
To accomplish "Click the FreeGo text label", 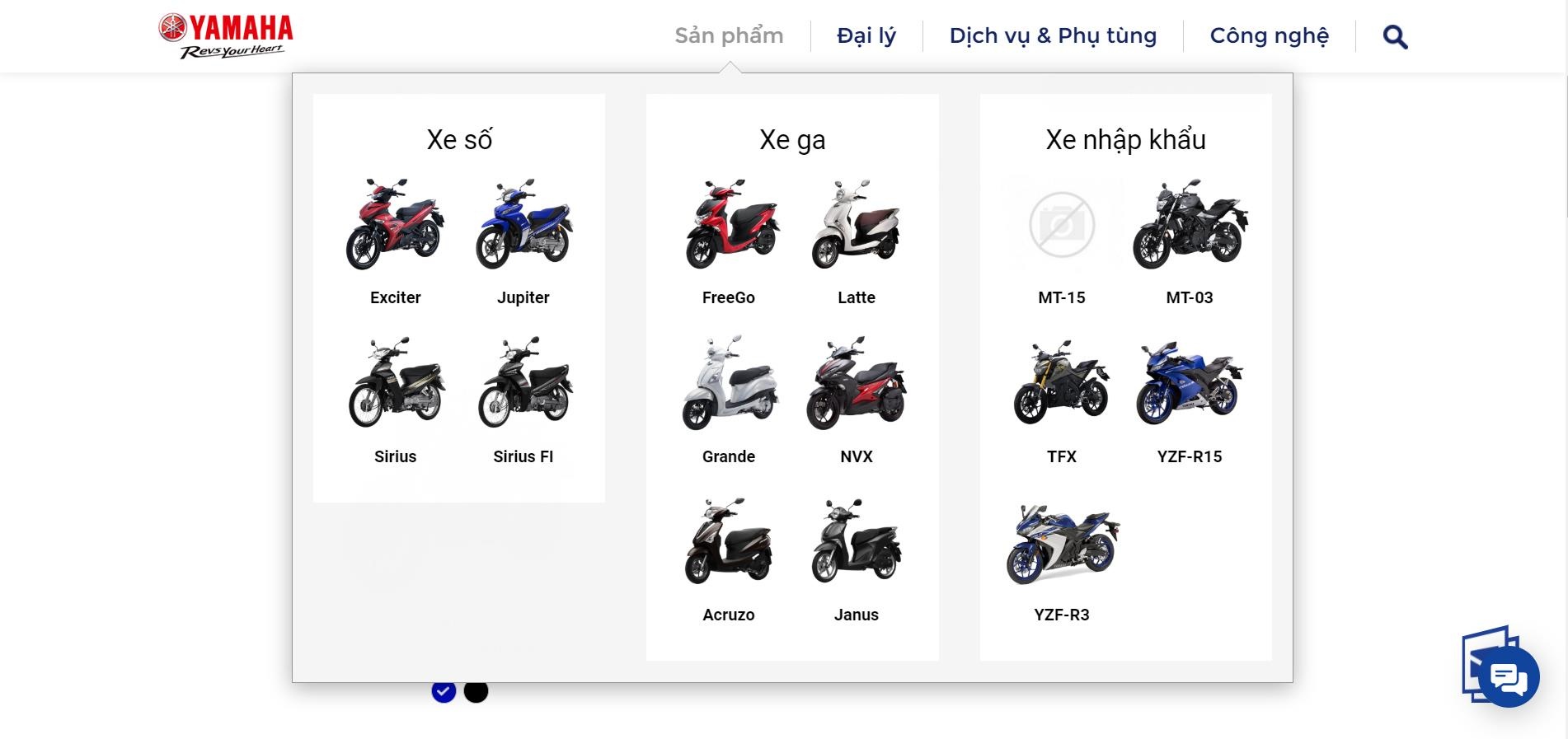I will pos(729,297).
